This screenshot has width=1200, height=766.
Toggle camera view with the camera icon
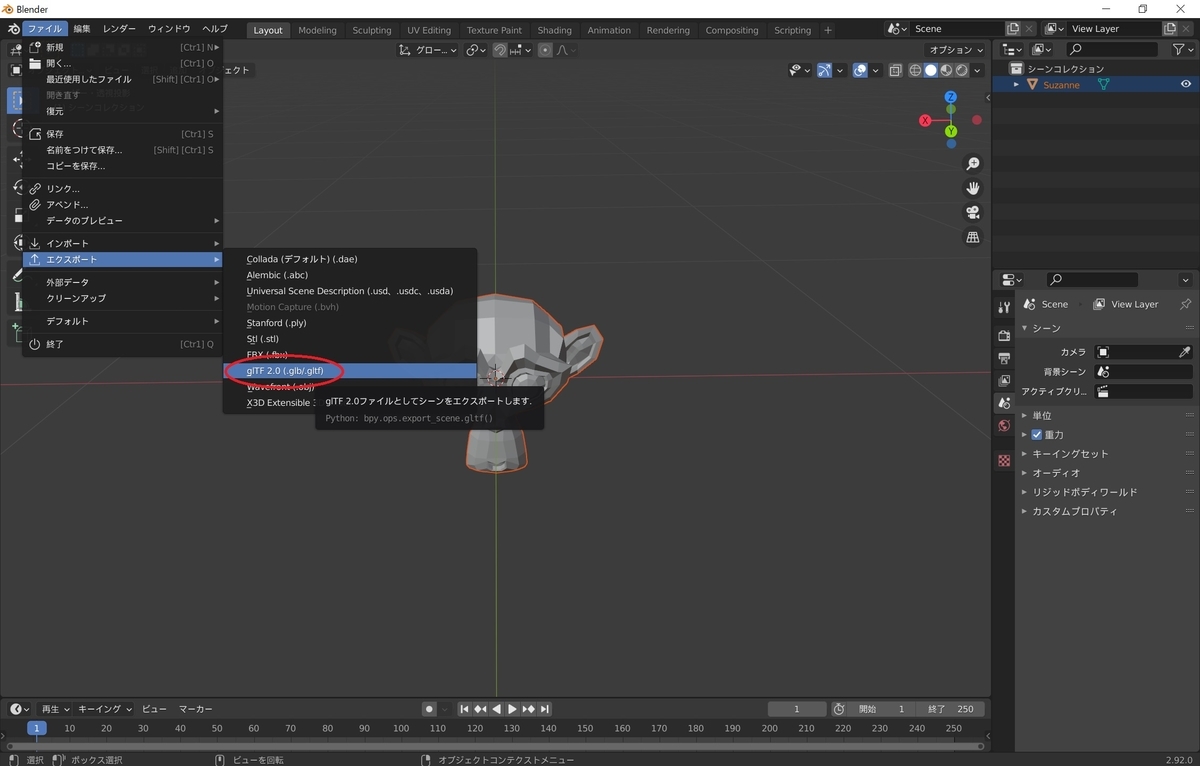point(972,212)
